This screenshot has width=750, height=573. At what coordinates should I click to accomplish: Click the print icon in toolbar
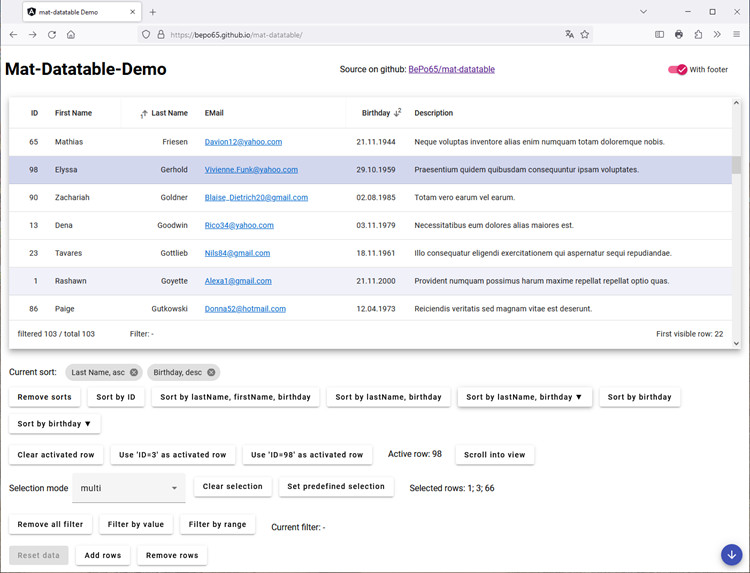[x=679, y=34]
